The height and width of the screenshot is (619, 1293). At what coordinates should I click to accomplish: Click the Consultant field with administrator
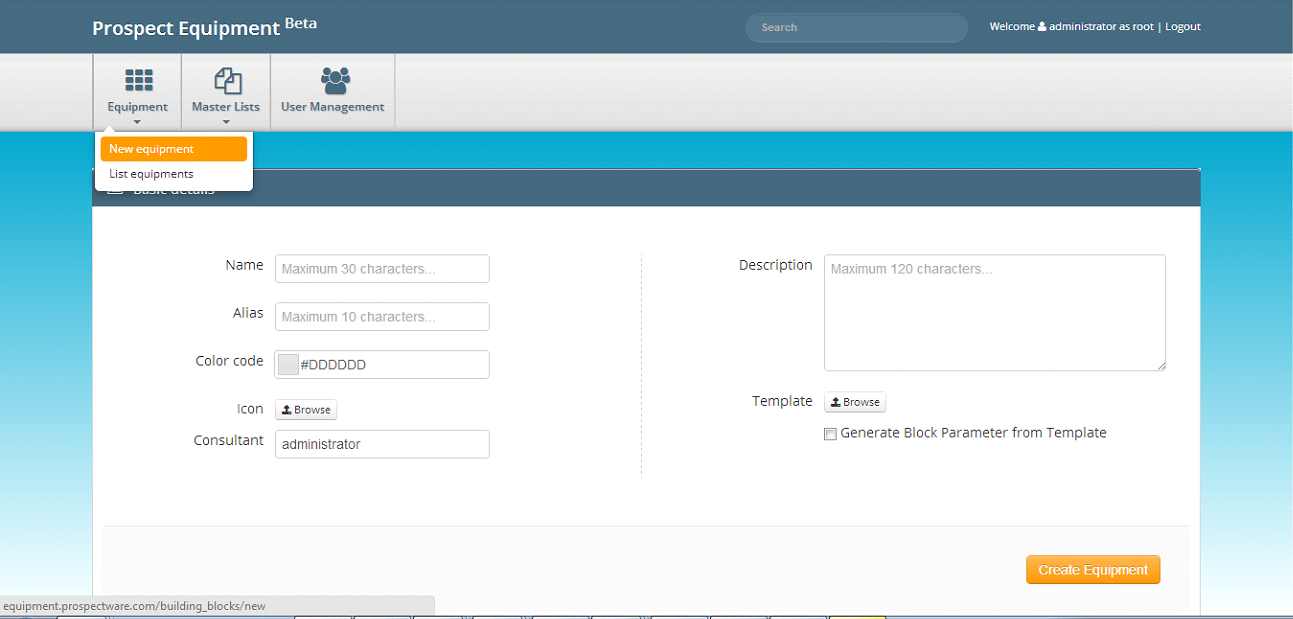[382, 444]
